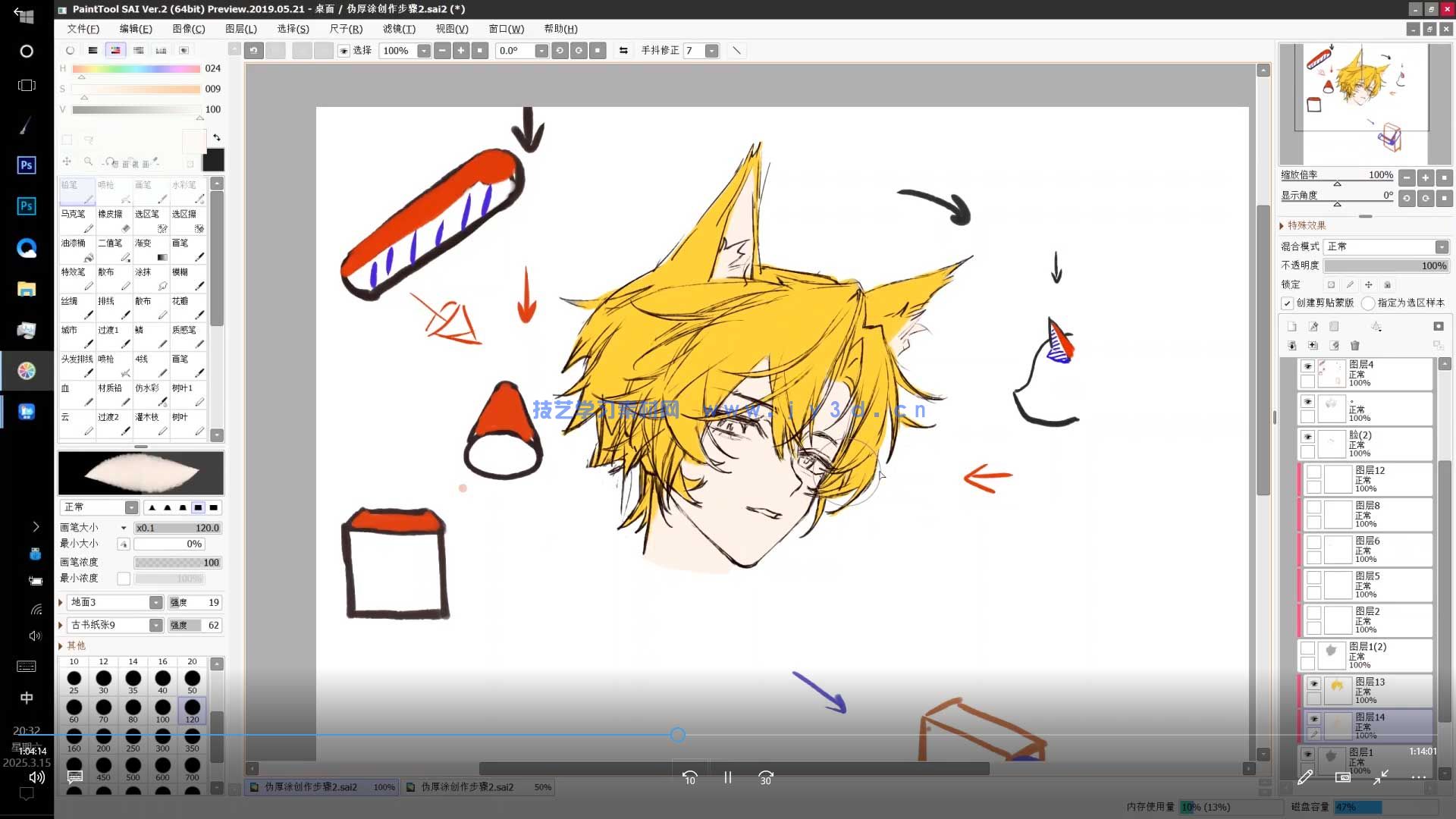The image size is (1456, 819).
Task: Select 指定为选区样本 radio option
Action: pos(1368,303)
